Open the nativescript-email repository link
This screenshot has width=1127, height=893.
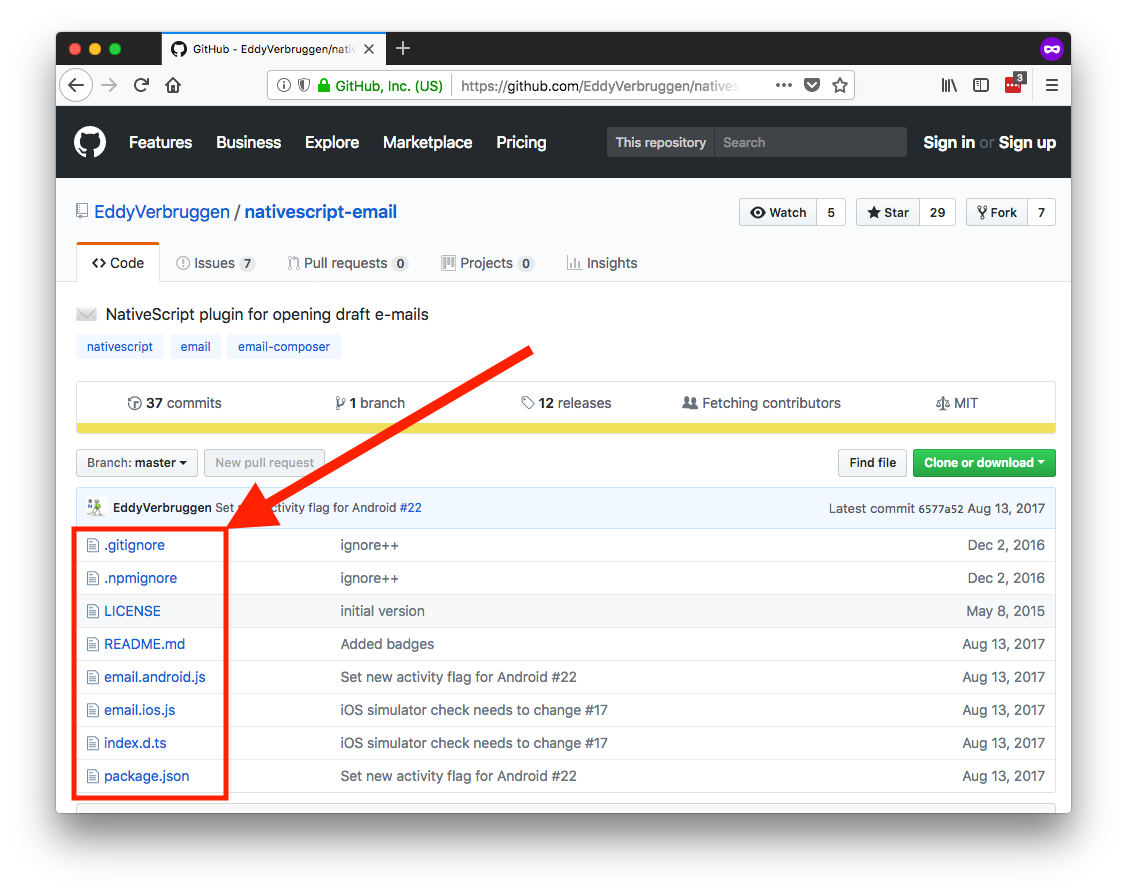[x=321, y=212]
